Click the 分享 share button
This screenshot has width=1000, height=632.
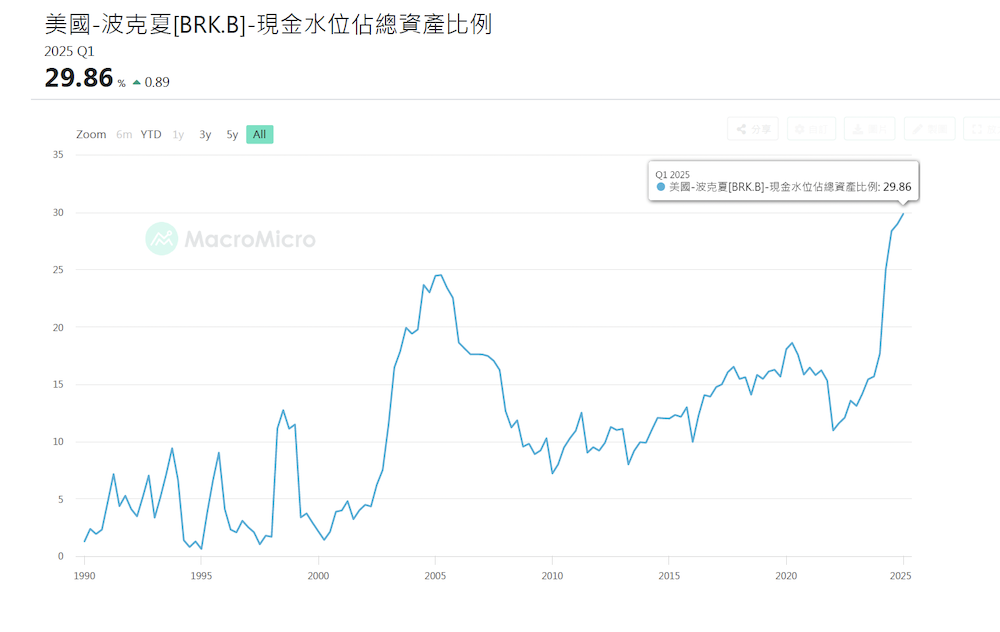coord(753,129)
